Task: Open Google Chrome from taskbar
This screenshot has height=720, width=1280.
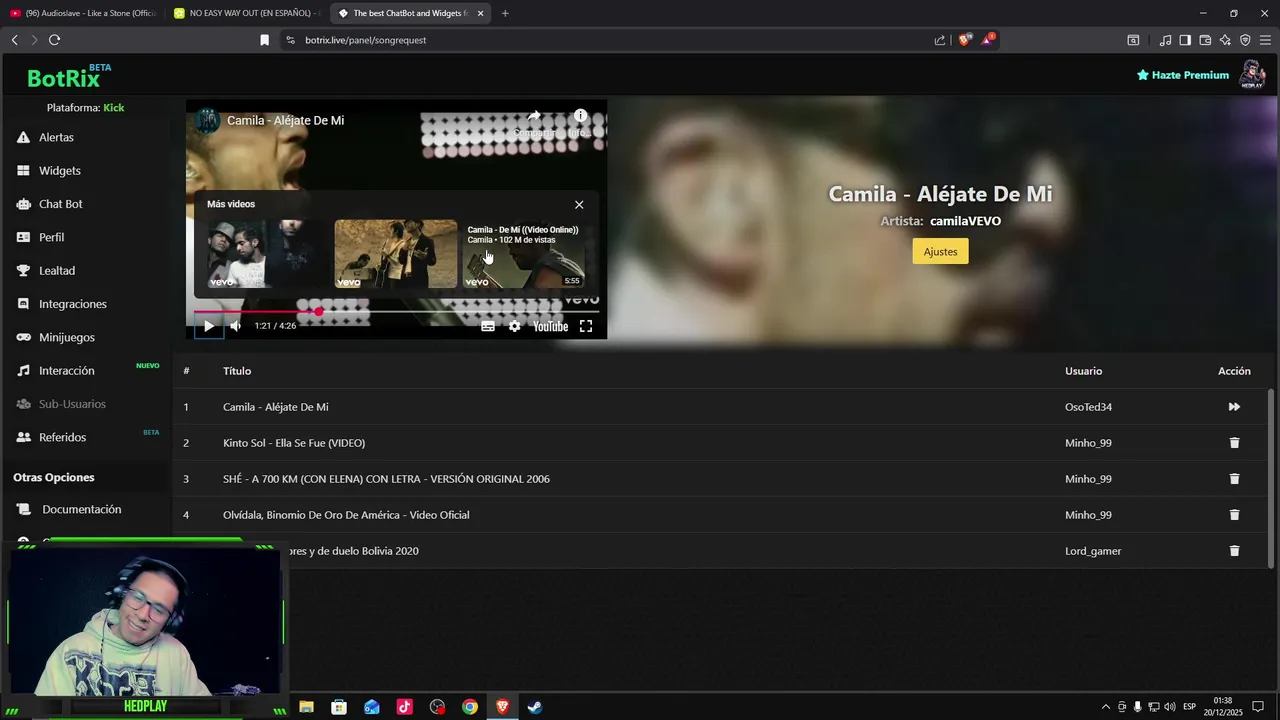Action: coord(470,707)
